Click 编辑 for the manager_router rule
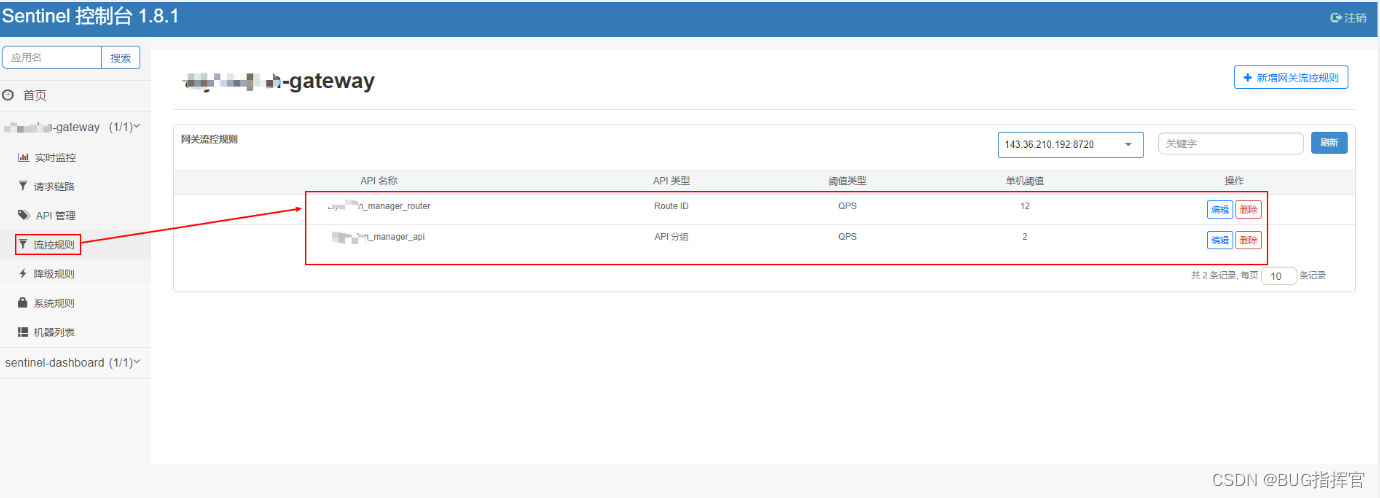The width and height of the screenshot is (1380, 498). [x=1220, y=210]
